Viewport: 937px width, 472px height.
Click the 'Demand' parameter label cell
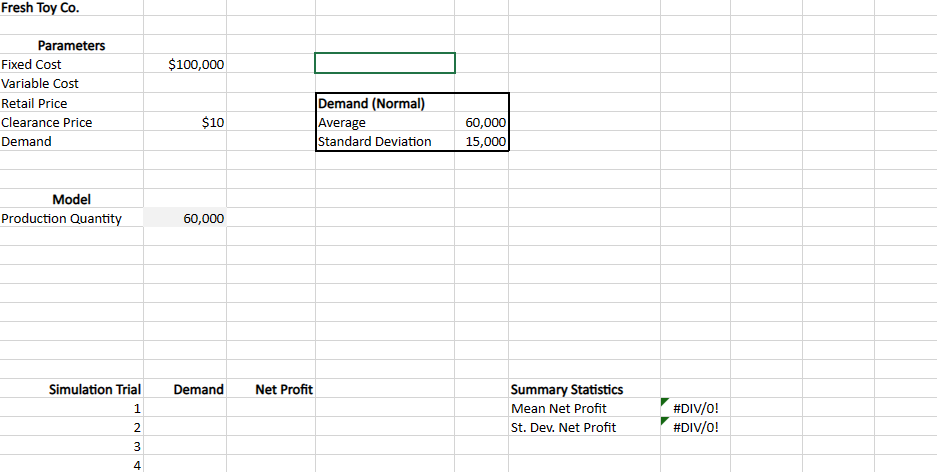click(x=72, y=142)
